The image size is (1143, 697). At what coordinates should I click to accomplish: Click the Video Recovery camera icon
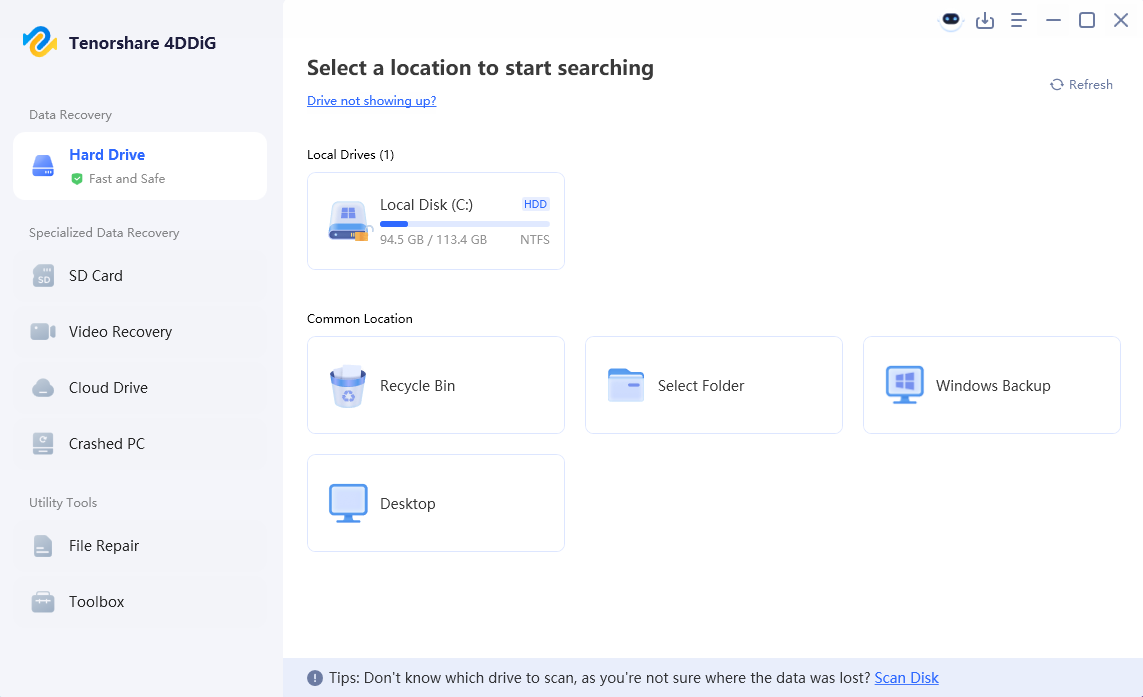tap(43, 332)
